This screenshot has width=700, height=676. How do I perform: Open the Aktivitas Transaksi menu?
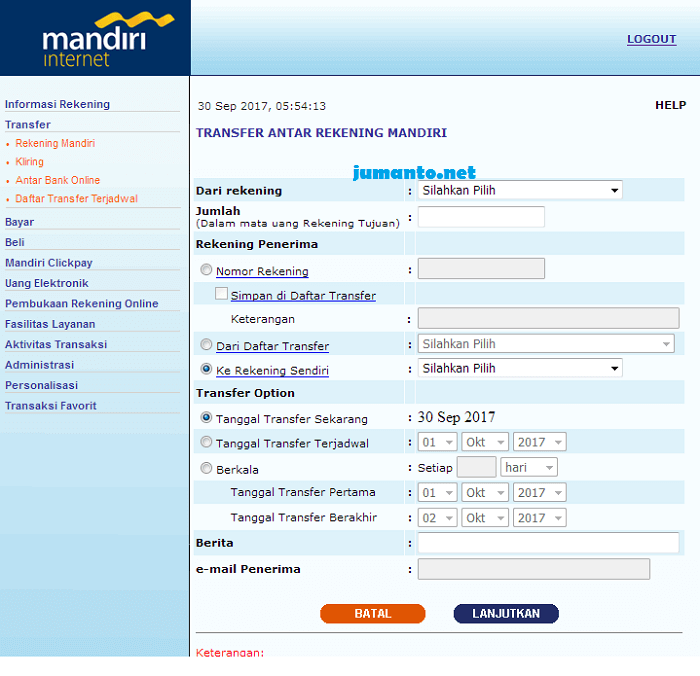click(x=56, y=344)
